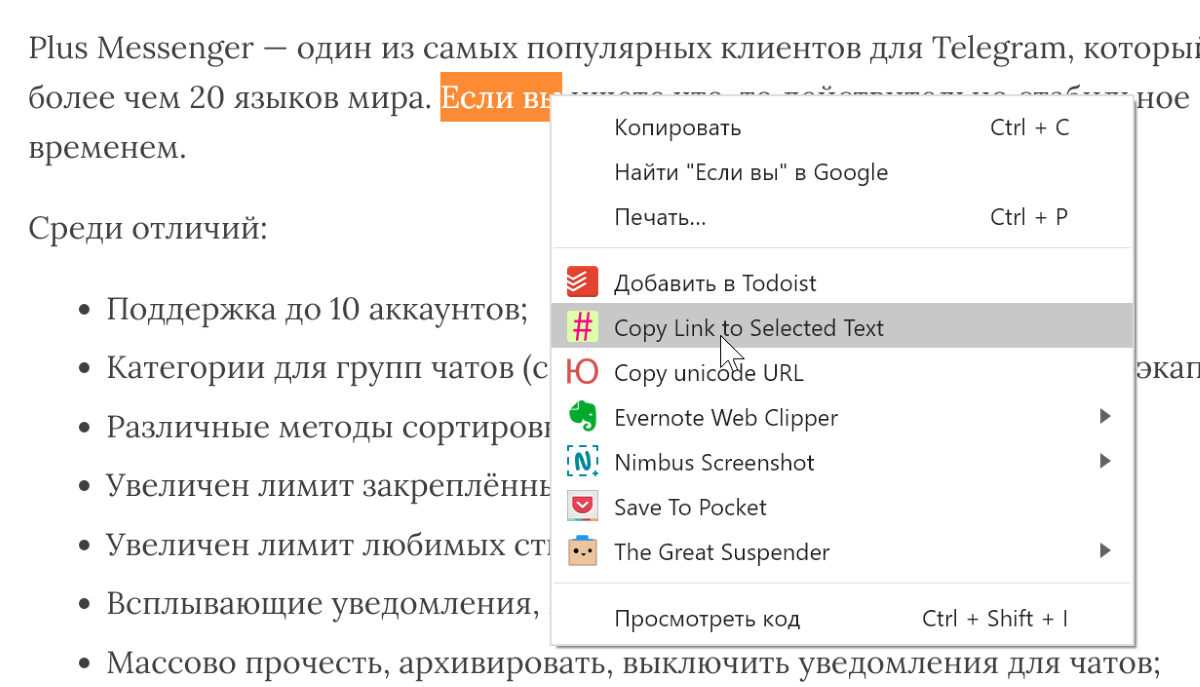Click the pink hash Copy Link icon
The height and width of the screenshot is (687, 1200).
pyautogui.click(x=582, y=327)
